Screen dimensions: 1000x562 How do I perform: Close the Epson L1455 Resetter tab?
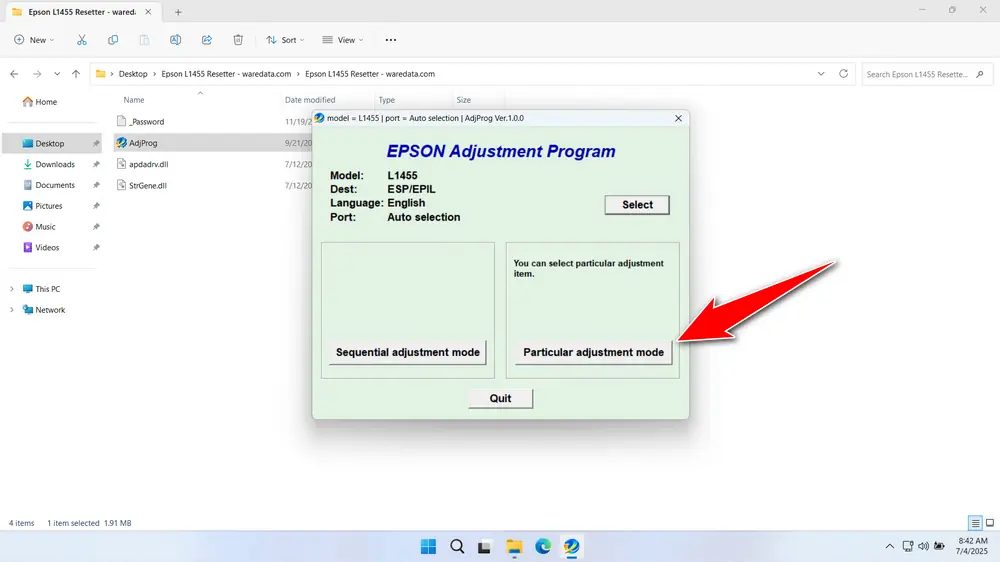148,12
